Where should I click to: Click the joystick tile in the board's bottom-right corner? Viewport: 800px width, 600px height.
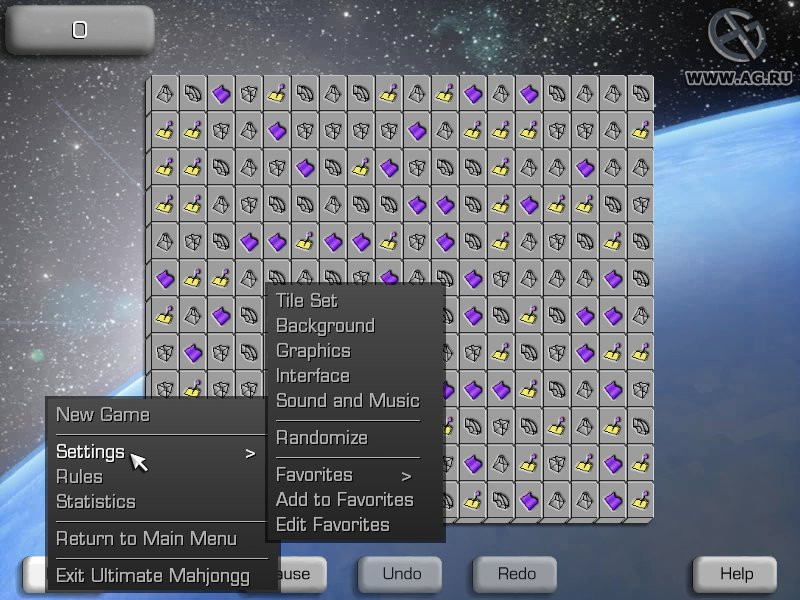tap(641, 501)
